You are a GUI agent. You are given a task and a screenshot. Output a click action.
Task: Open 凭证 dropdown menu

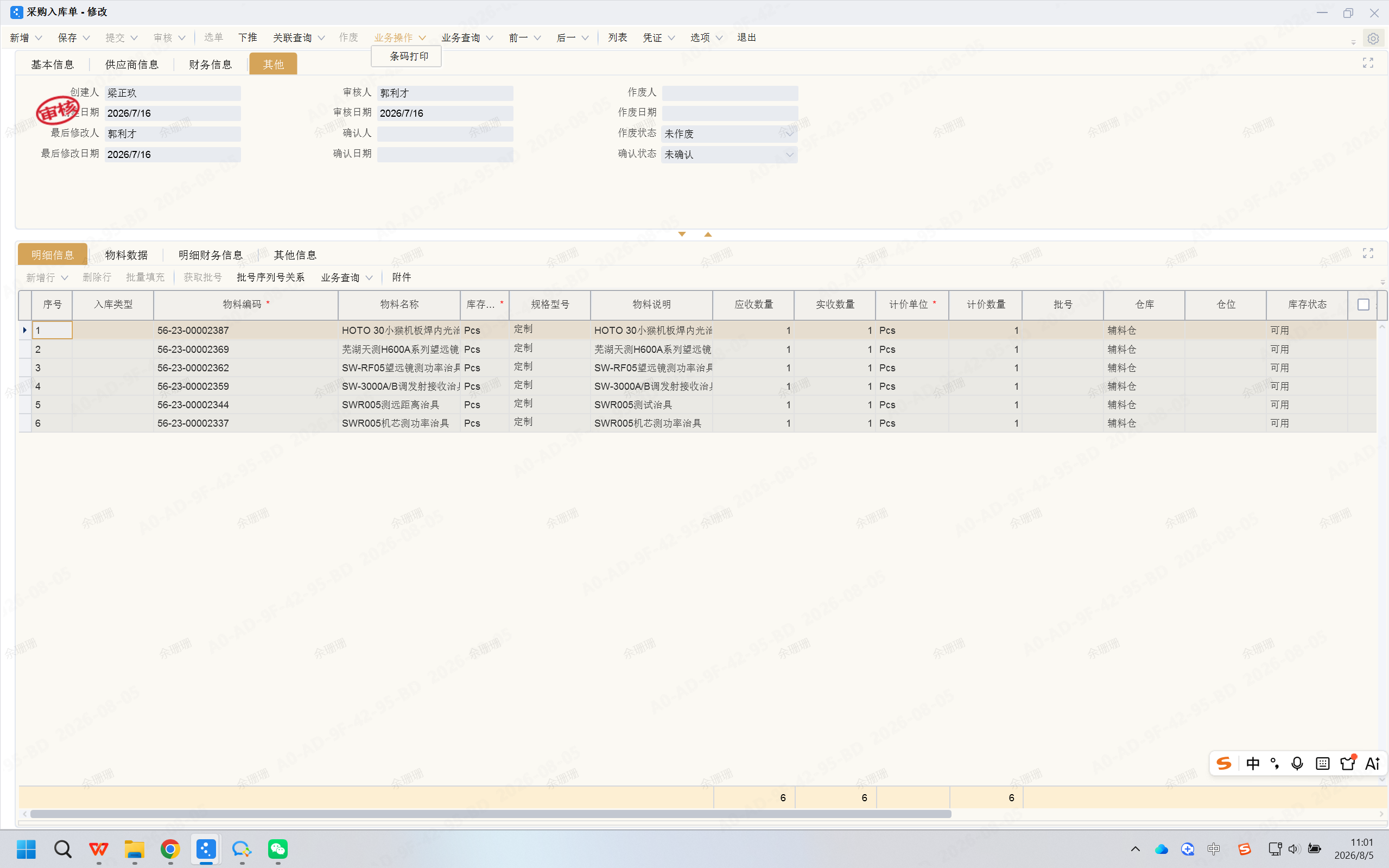pos(658,38)
